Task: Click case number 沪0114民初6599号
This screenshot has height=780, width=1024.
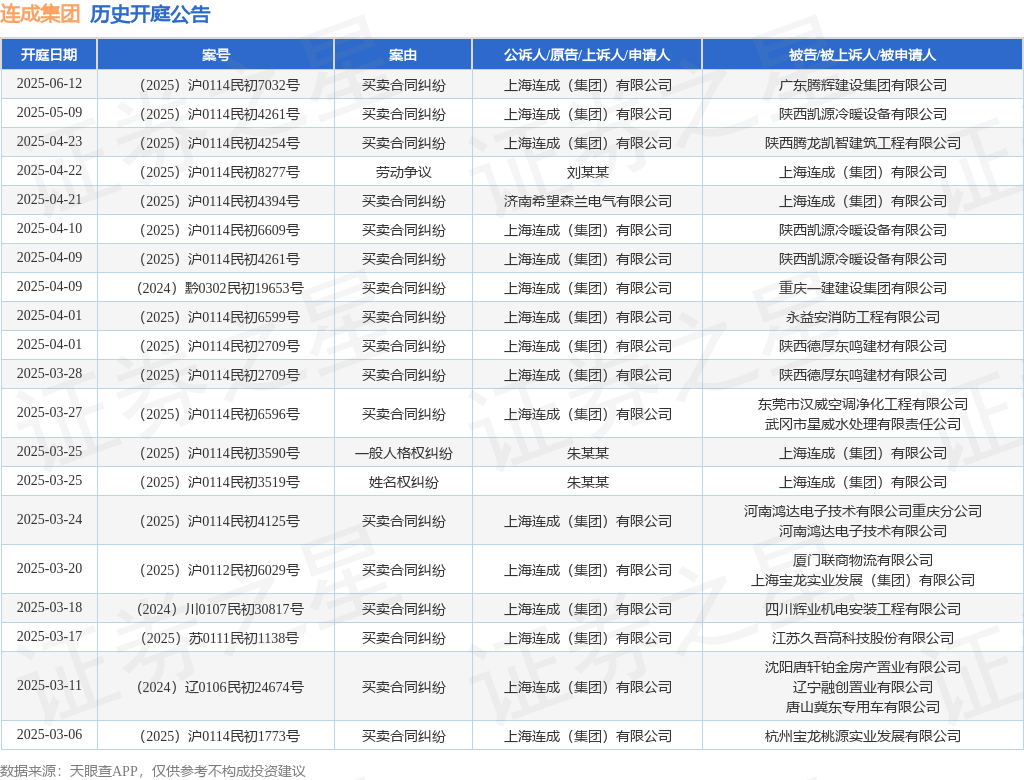Action: click(219, 317)
